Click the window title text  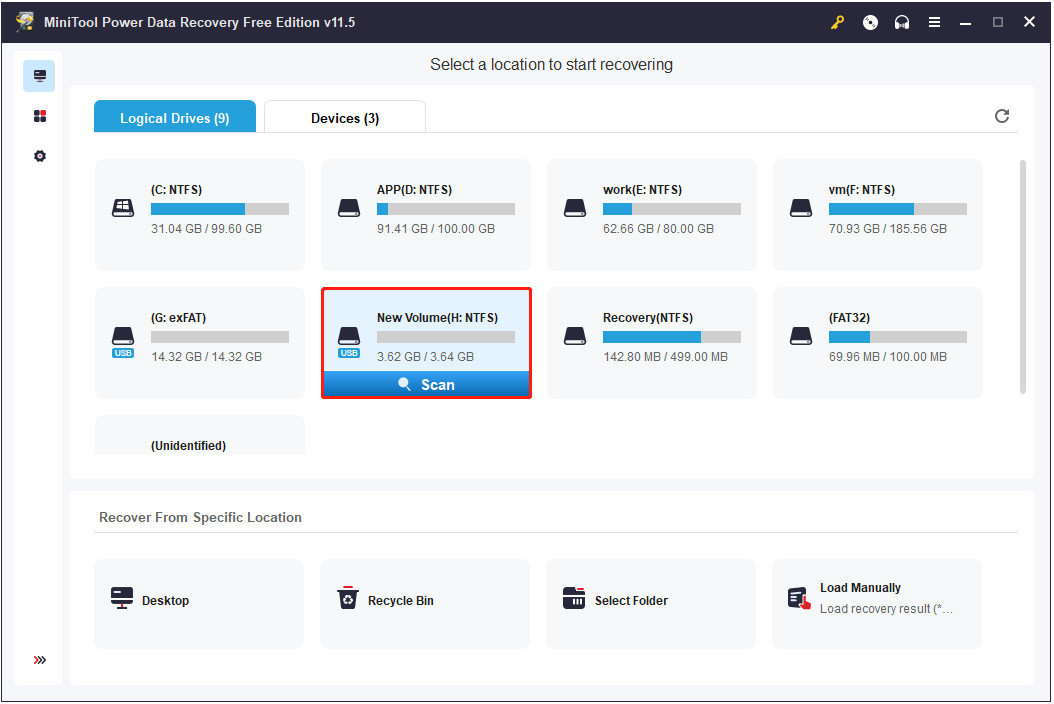point(200,22)
